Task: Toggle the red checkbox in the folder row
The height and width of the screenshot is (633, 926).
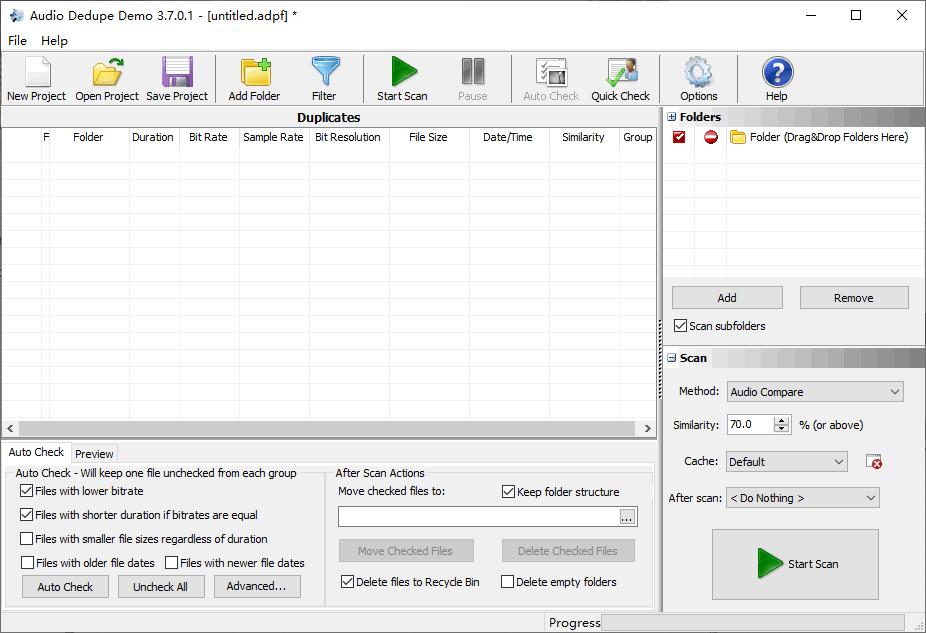Action: point(679,137)
